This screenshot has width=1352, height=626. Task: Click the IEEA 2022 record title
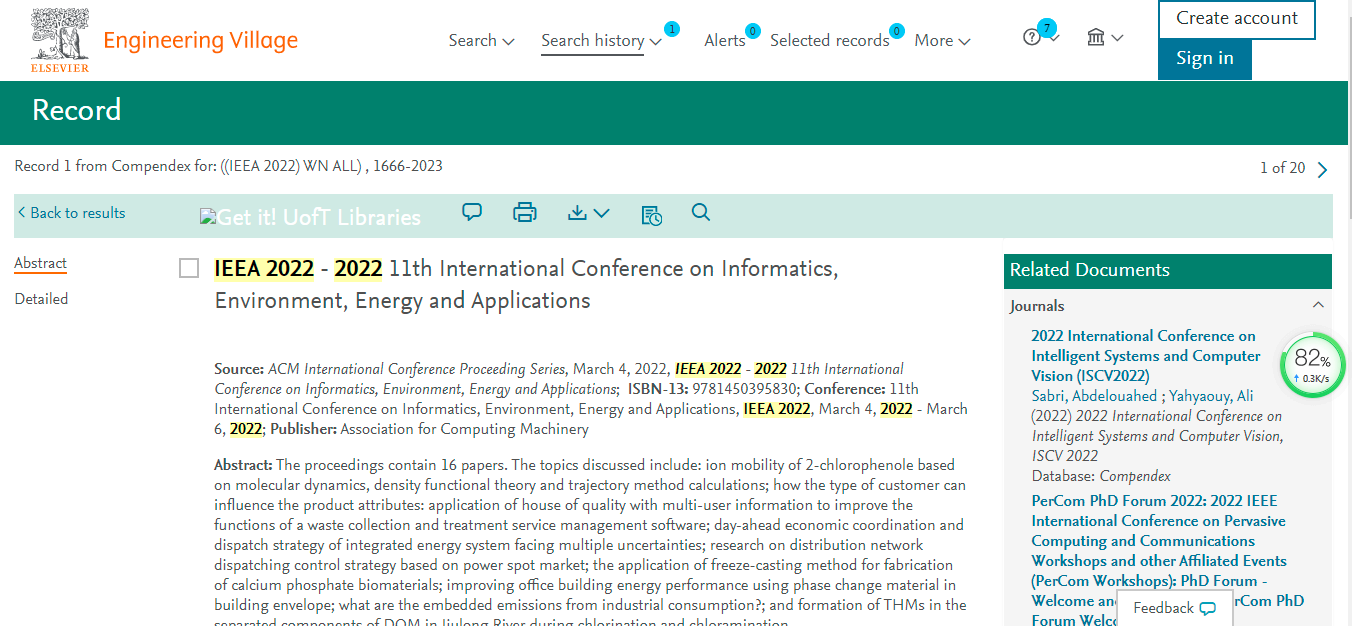tap(526, 285)
